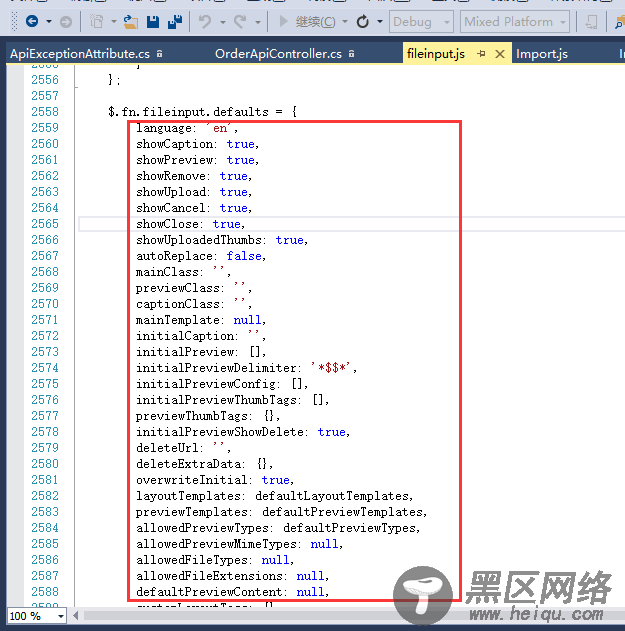
Task: Click the 'initialPreviewThumbTags' code line
Action: (232, 400)
